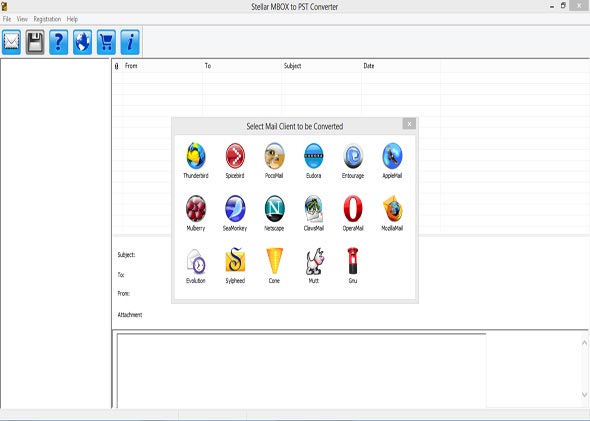Choose Spicebird as the mail client

235,156
